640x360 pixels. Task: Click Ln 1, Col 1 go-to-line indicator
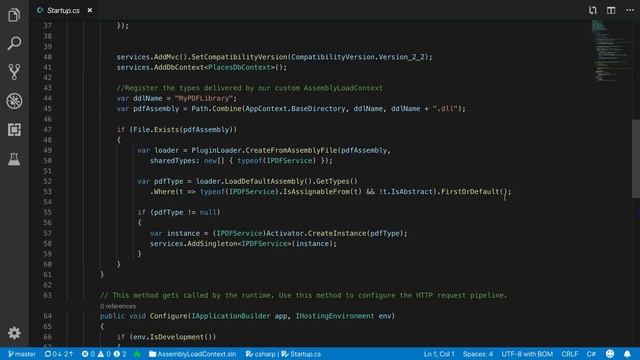439,354
